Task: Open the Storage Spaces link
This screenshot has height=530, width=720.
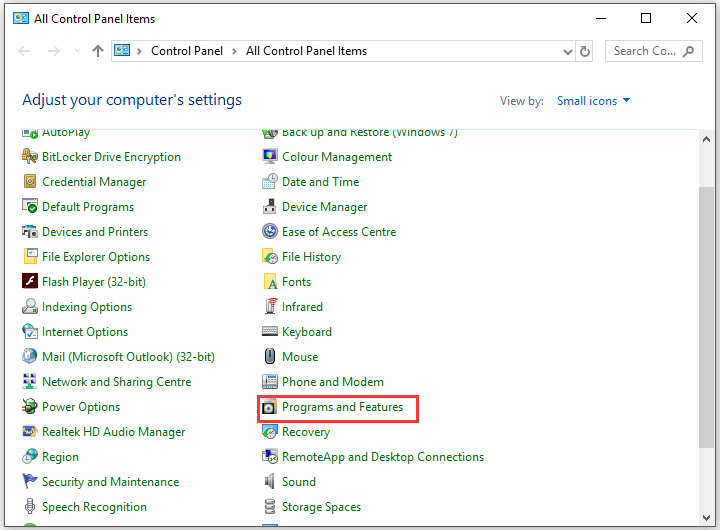Action: point(321,507)
